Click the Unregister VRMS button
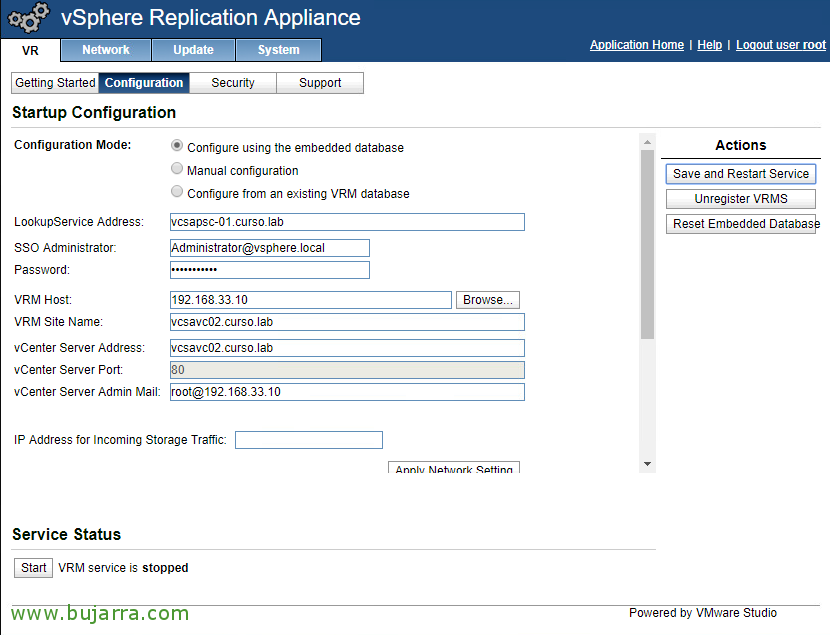 tap(741, 199)
